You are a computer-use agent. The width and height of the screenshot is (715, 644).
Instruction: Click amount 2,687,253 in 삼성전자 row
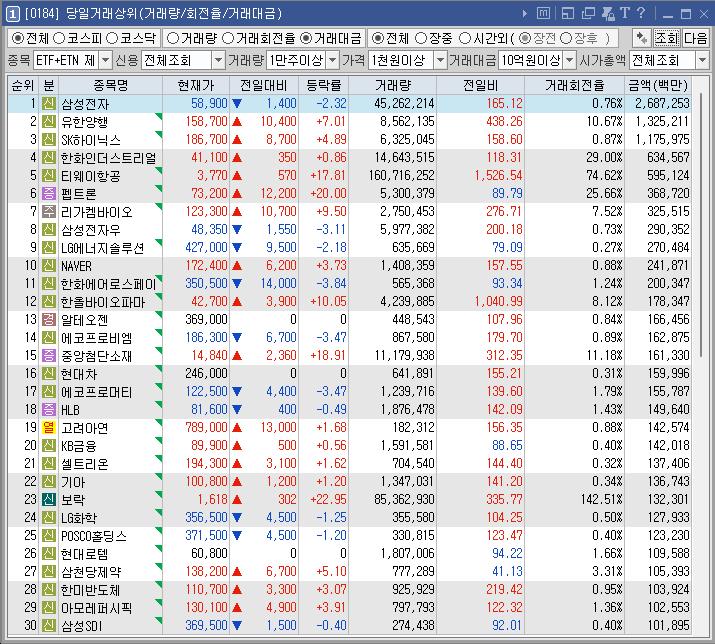[x=662, y=104]
